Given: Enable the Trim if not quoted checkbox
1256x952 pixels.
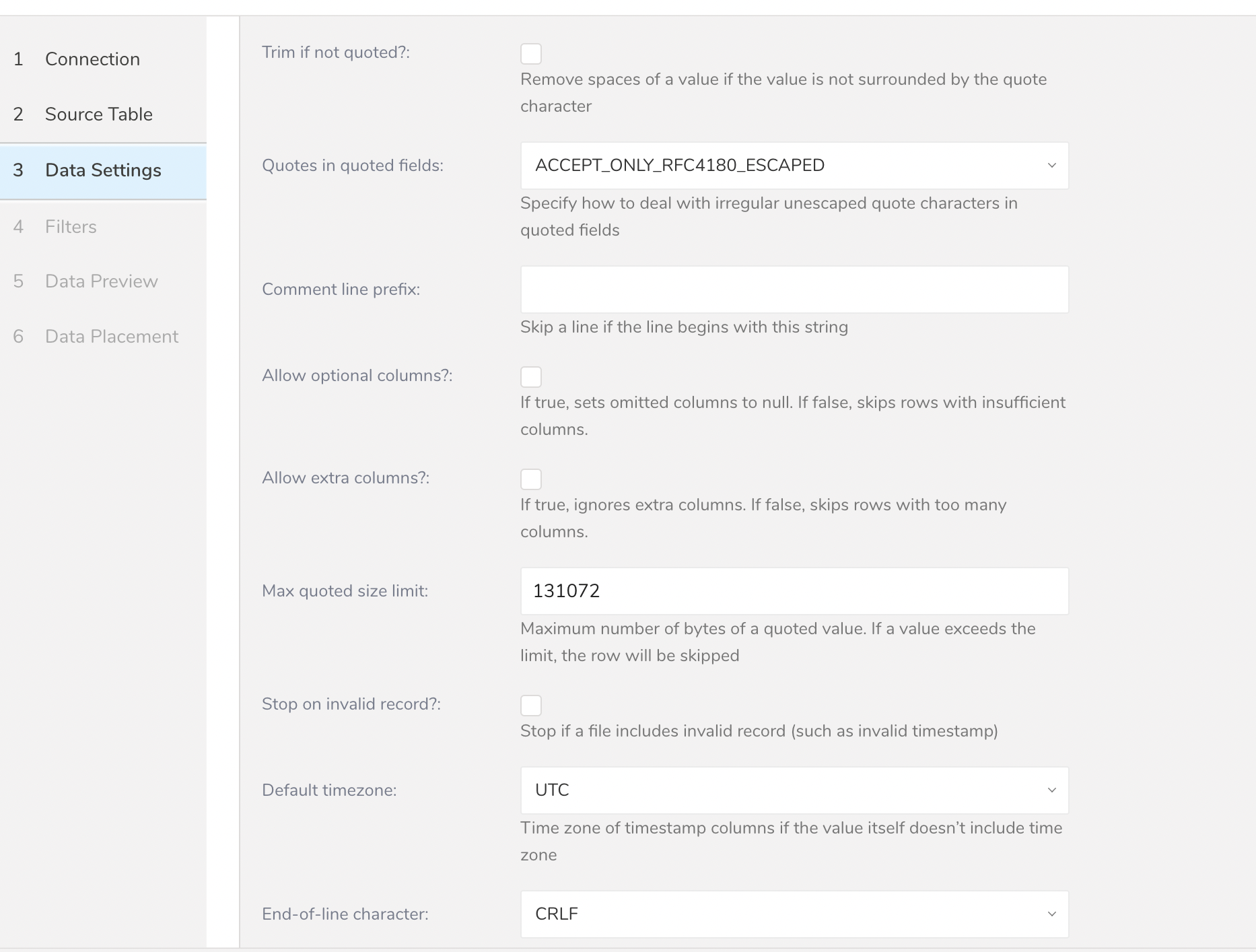Looking at the screenshot, I should (x=531, y=54).
